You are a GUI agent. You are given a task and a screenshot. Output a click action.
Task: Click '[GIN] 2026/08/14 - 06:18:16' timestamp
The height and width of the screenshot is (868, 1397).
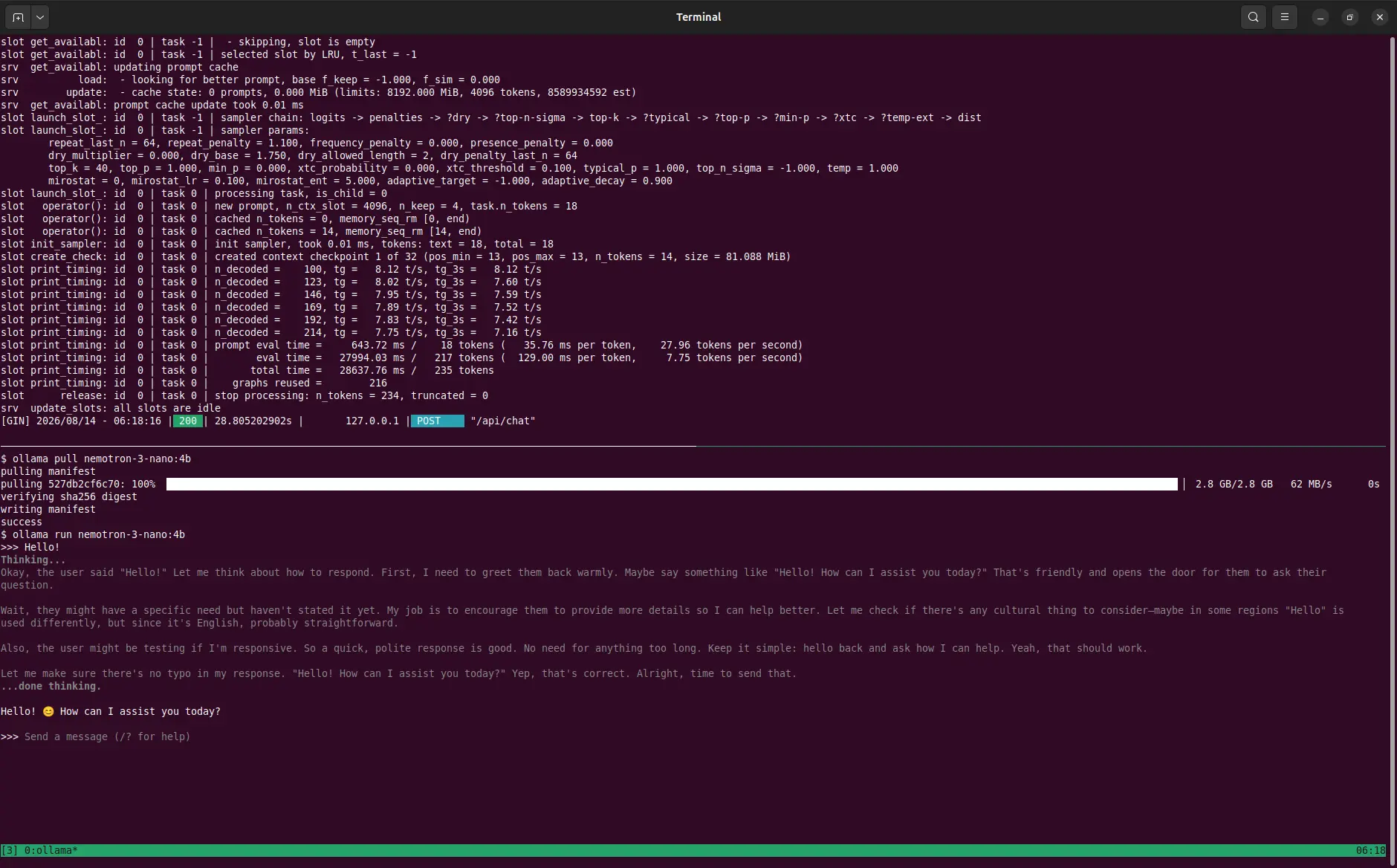[x=81, y=421]
